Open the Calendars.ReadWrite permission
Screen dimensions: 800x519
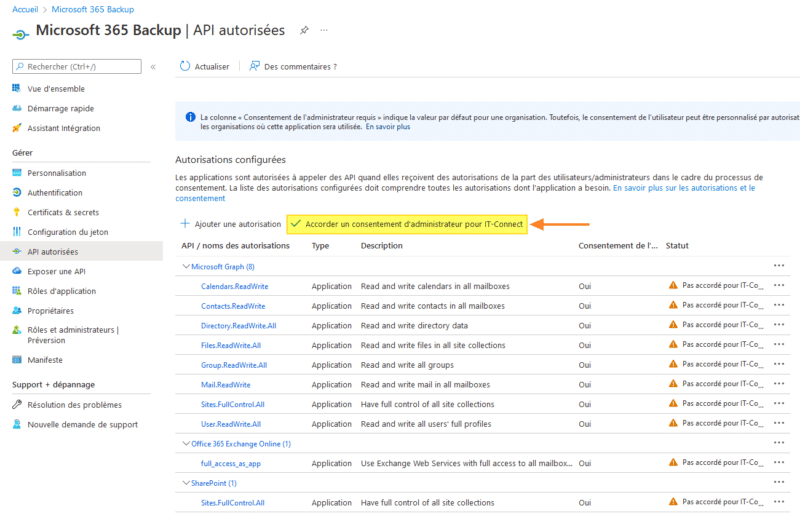click(x=235, y=286)
